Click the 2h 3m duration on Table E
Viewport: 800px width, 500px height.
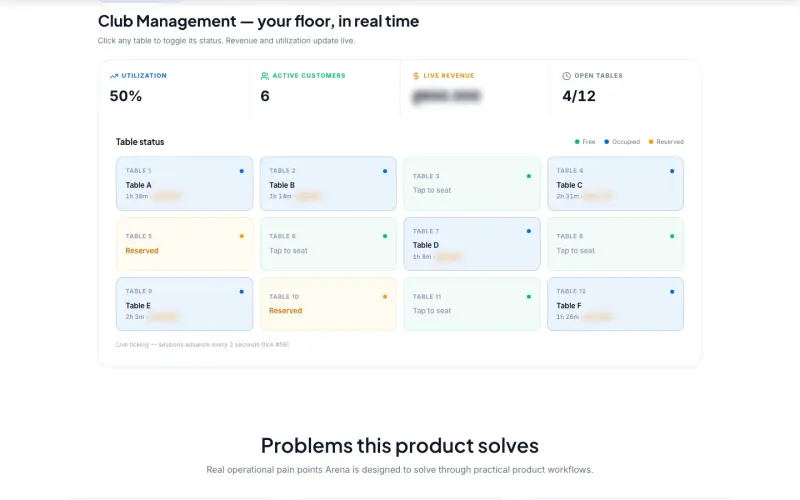(135, 317)
